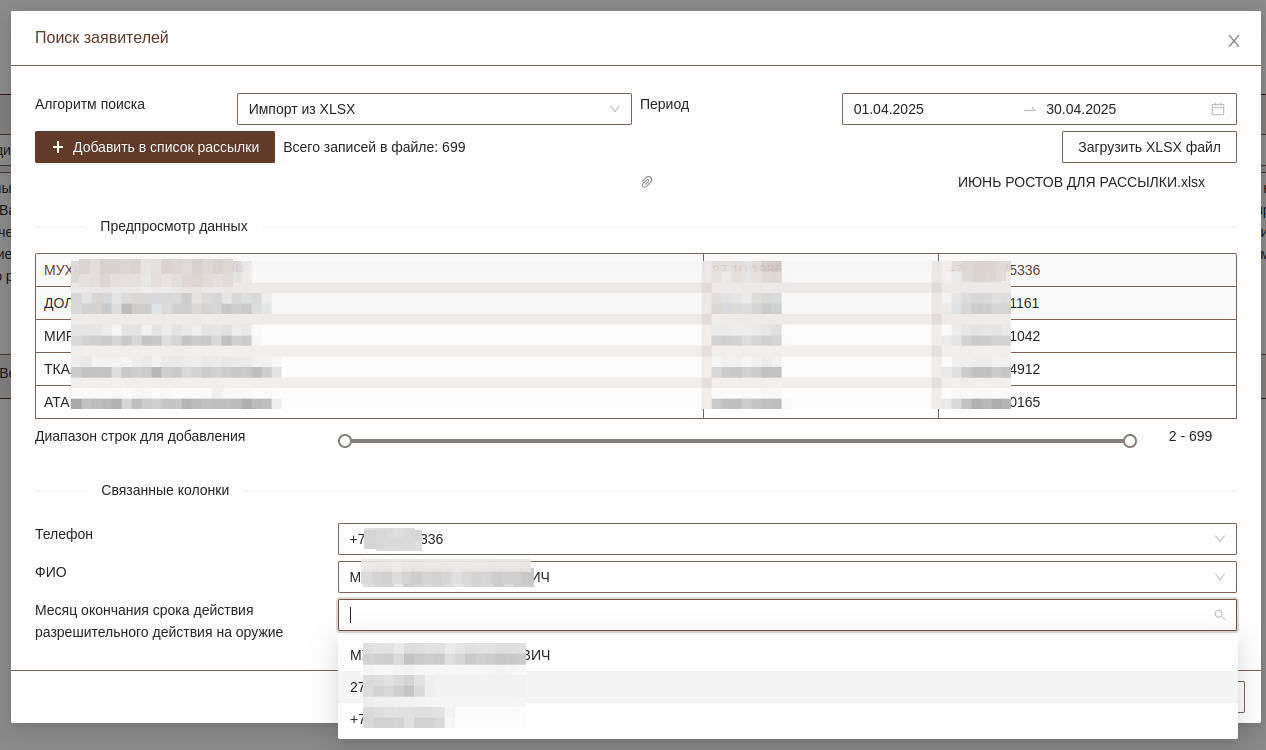Open the calendar icon in the Период field
Viewport: 1266px width, 750px height.
coord(1217,109)
